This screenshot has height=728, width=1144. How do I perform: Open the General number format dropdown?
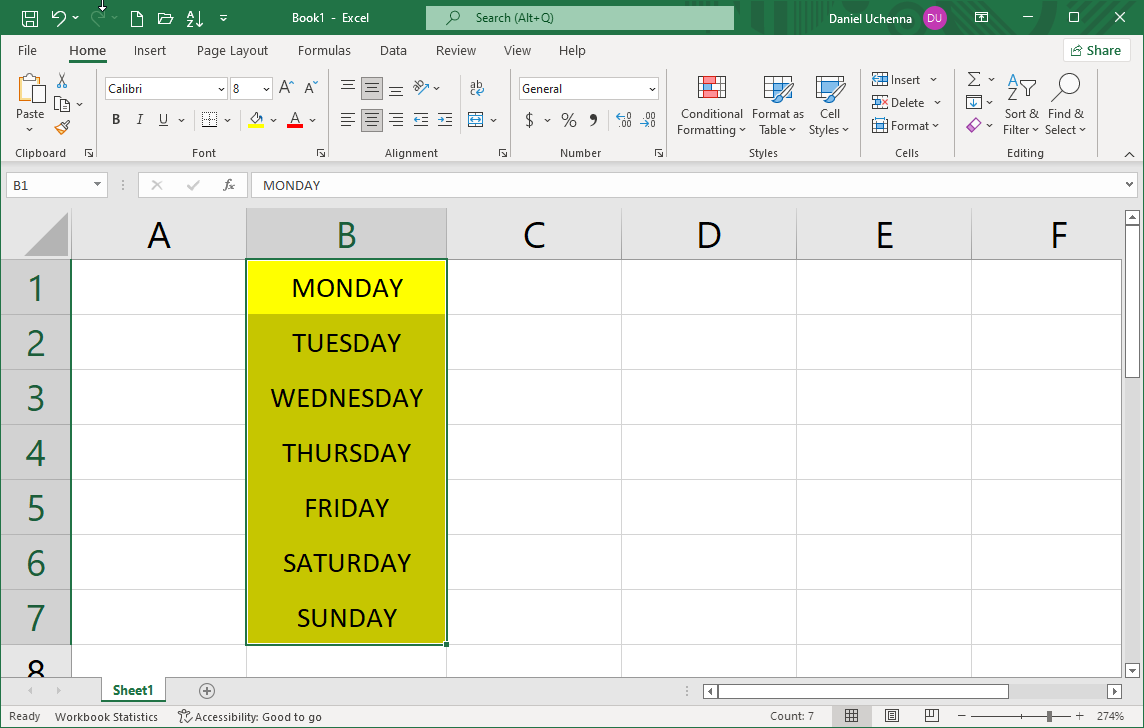652,89
